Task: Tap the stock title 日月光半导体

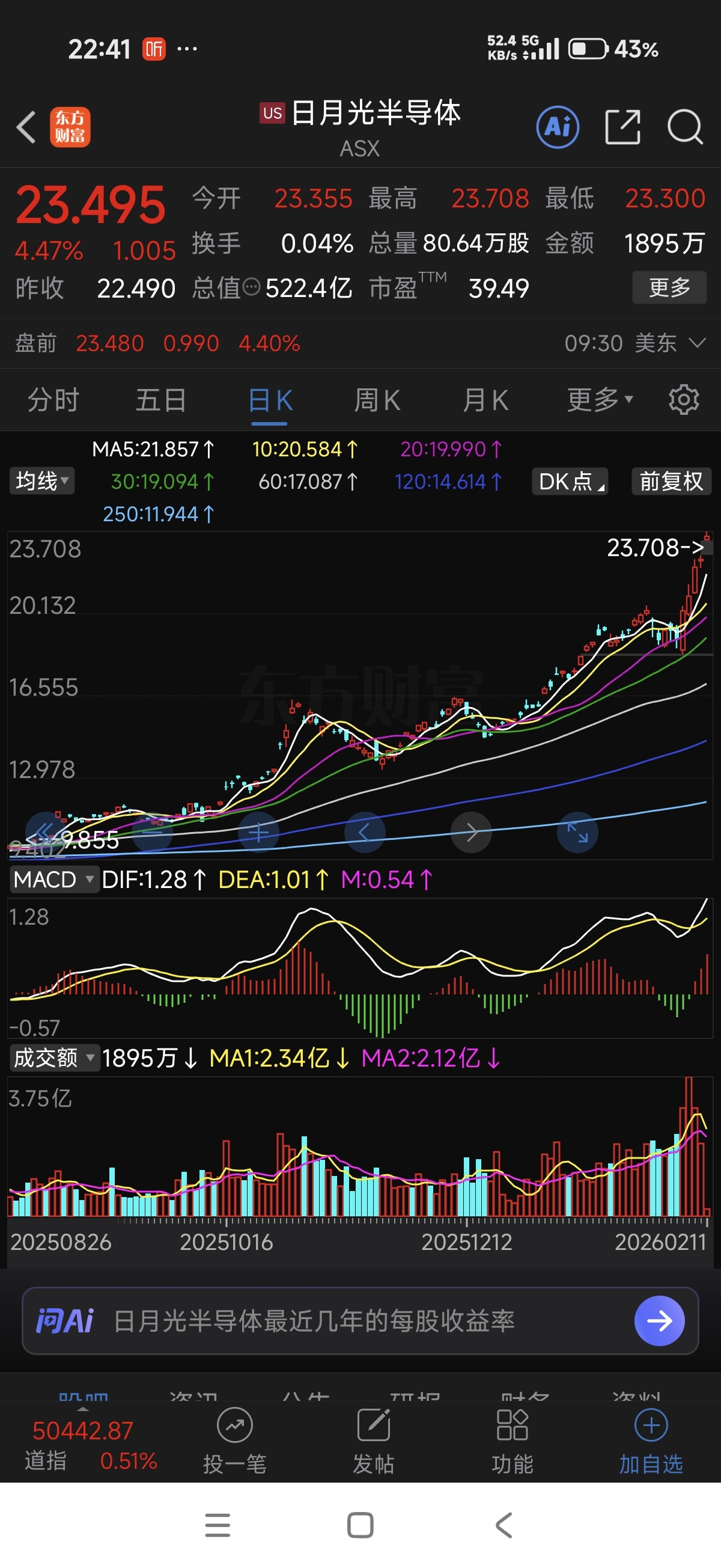Action: 376,112
